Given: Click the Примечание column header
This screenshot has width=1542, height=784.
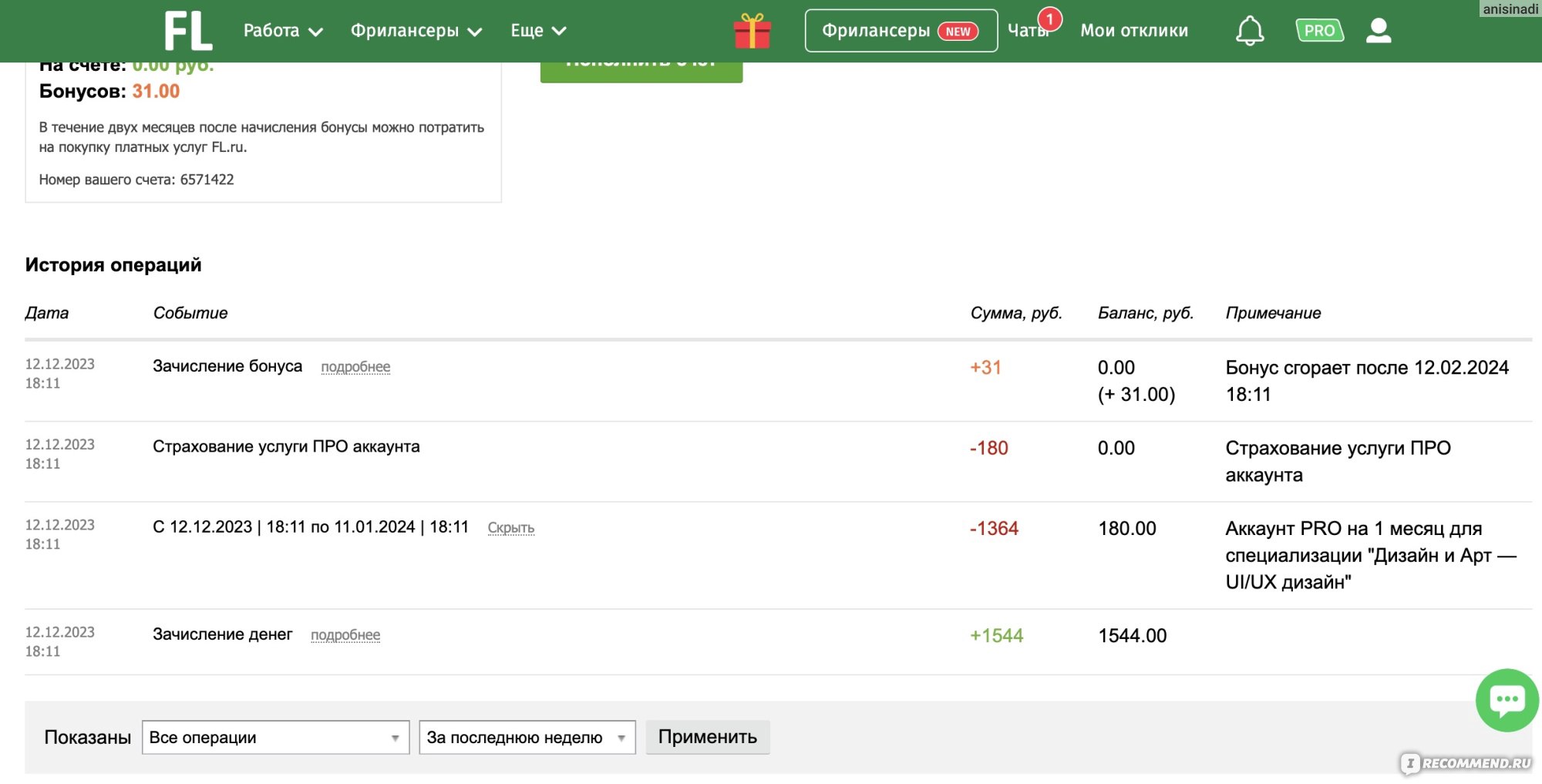Looking at the screenshot, I should click(x=1273, y=313).
